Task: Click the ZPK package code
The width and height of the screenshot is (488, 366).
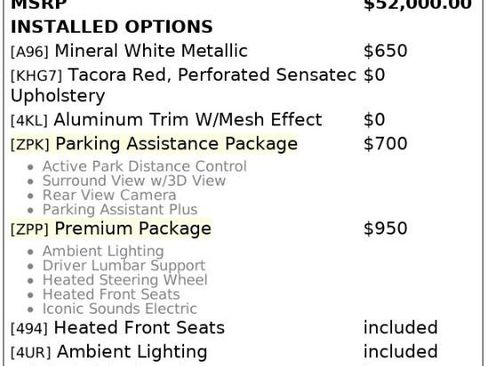Action: (x=30, y=145)
